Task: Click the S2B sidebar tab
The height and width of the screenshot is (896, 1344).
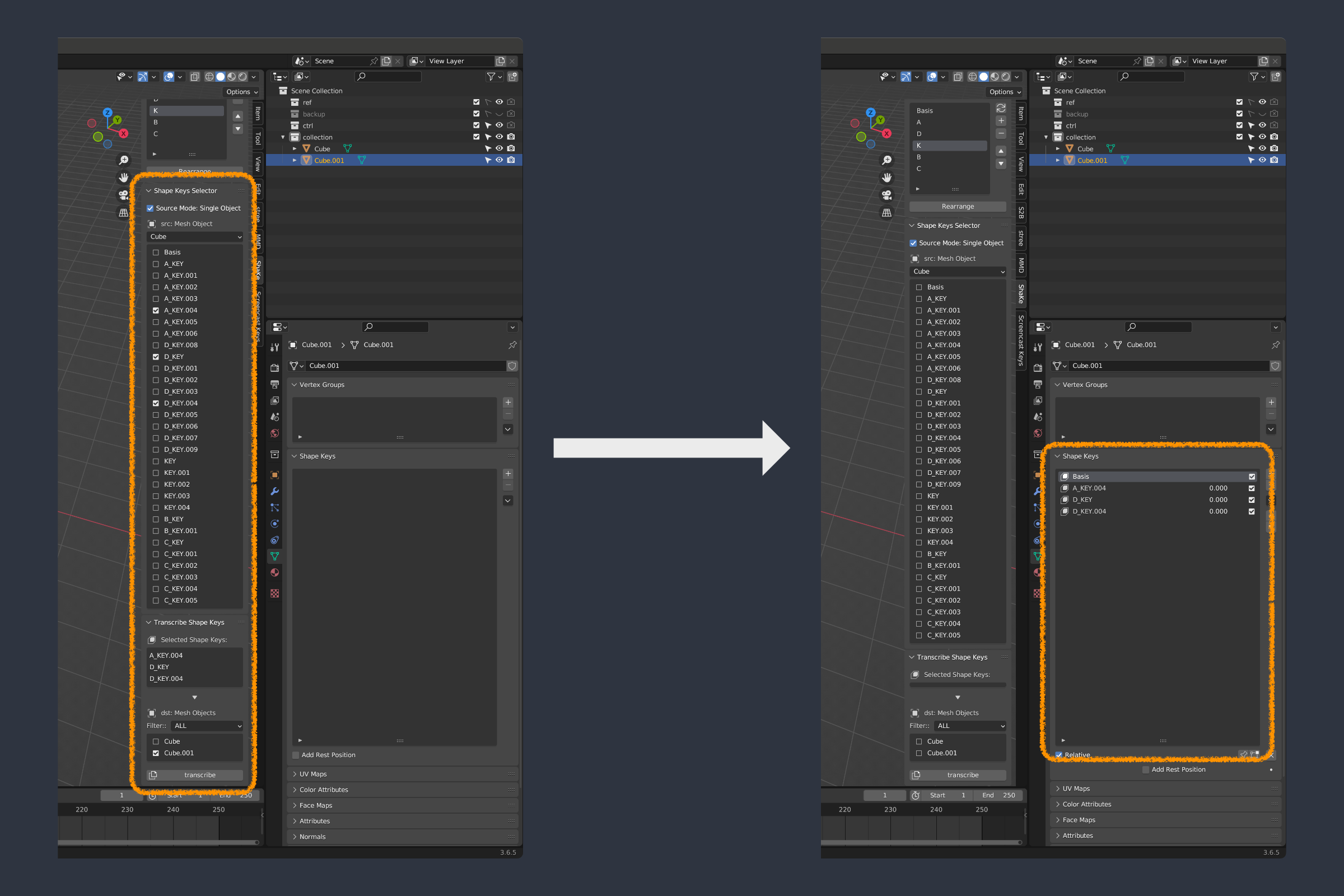Action: point(1021,213)
